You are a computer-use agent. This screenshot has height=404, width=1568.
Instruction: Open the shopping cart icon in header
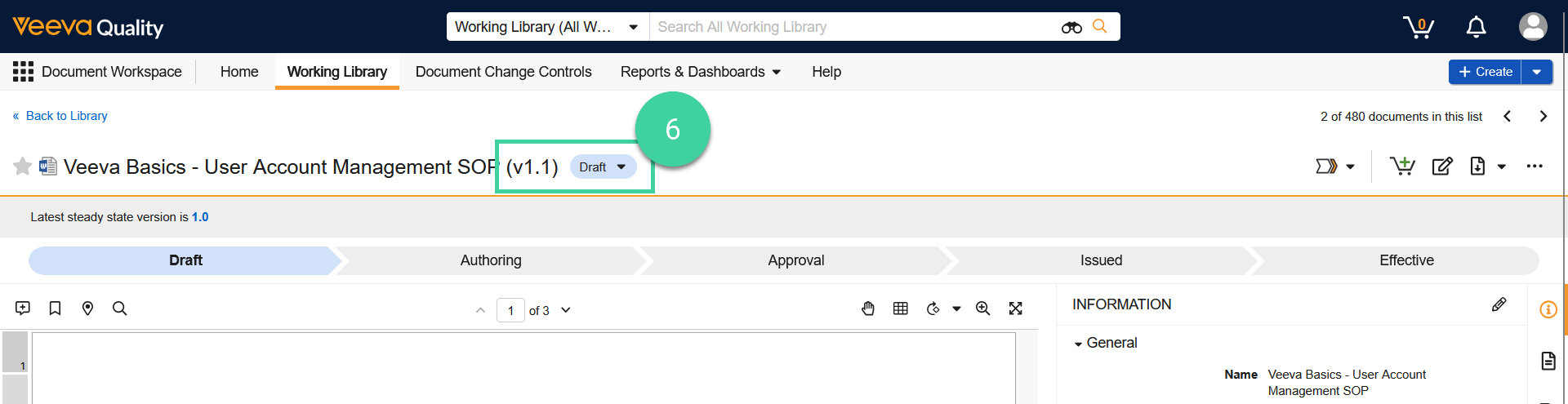[x=1419, y=27]
